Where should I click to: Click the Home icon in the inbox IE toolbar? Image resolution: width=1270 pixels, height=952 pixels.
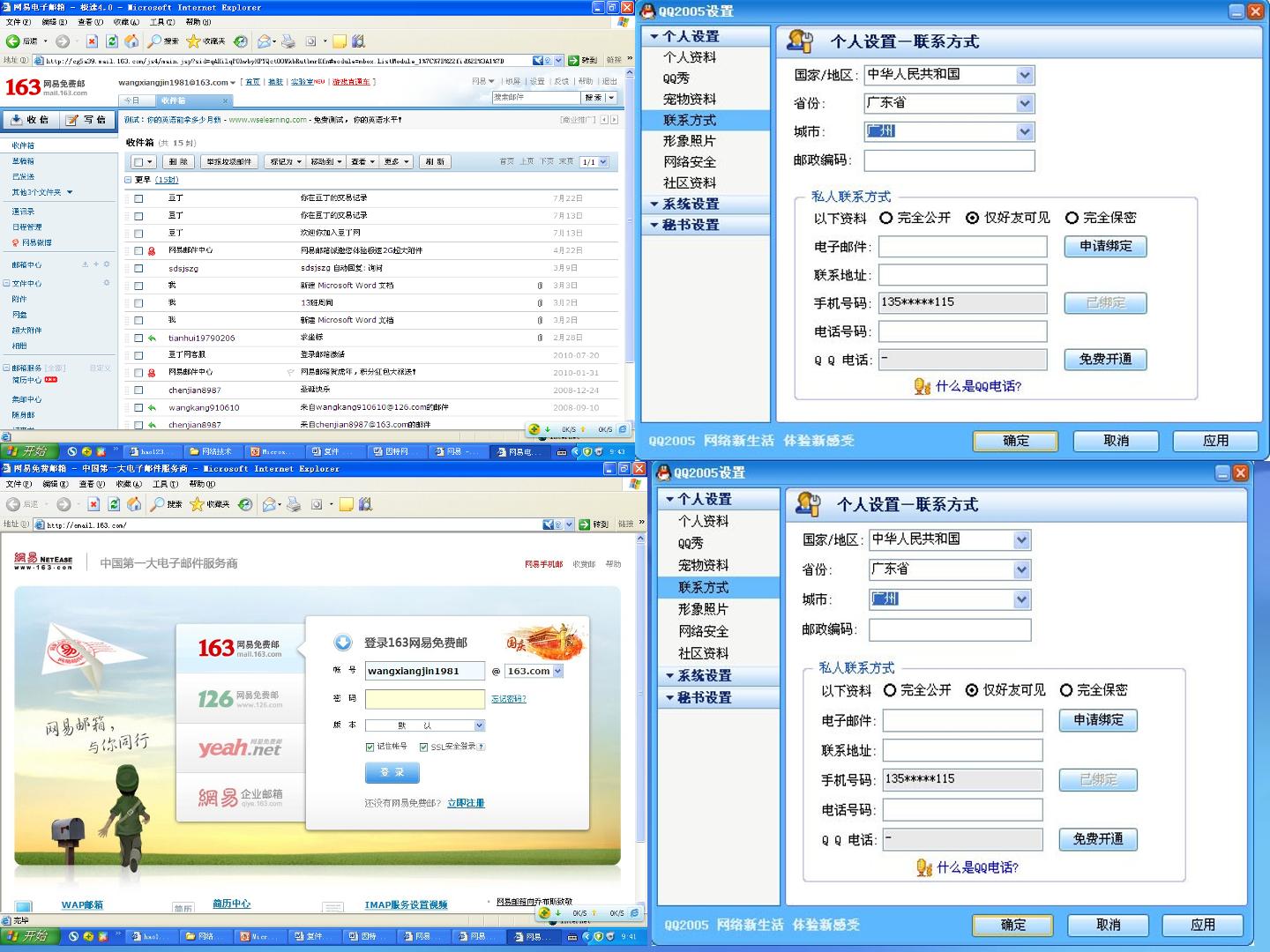pyautogui.click(x=131, y=41)
